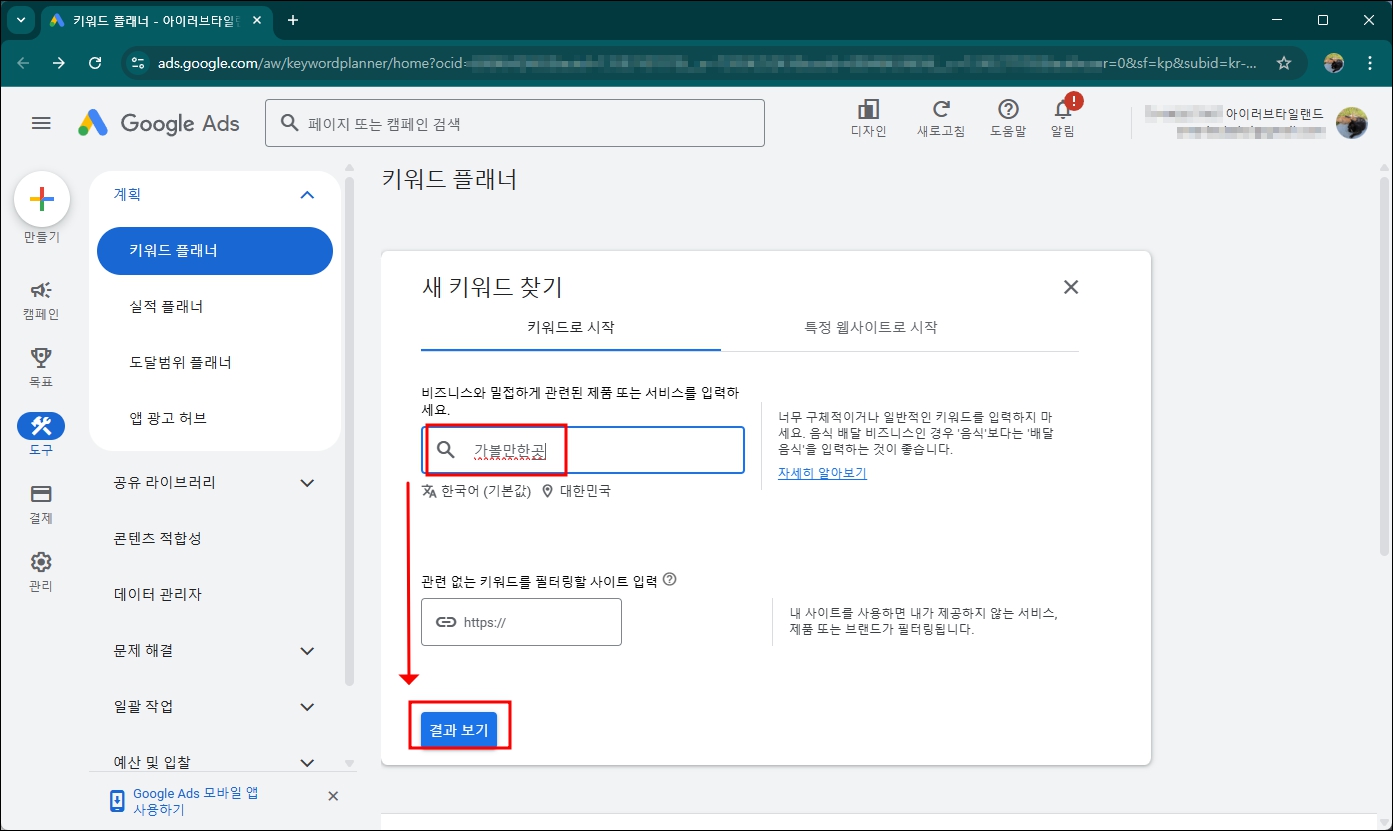Open the 자세히 알아보기 link
1393x831 pixels.
tap(820, 471)
